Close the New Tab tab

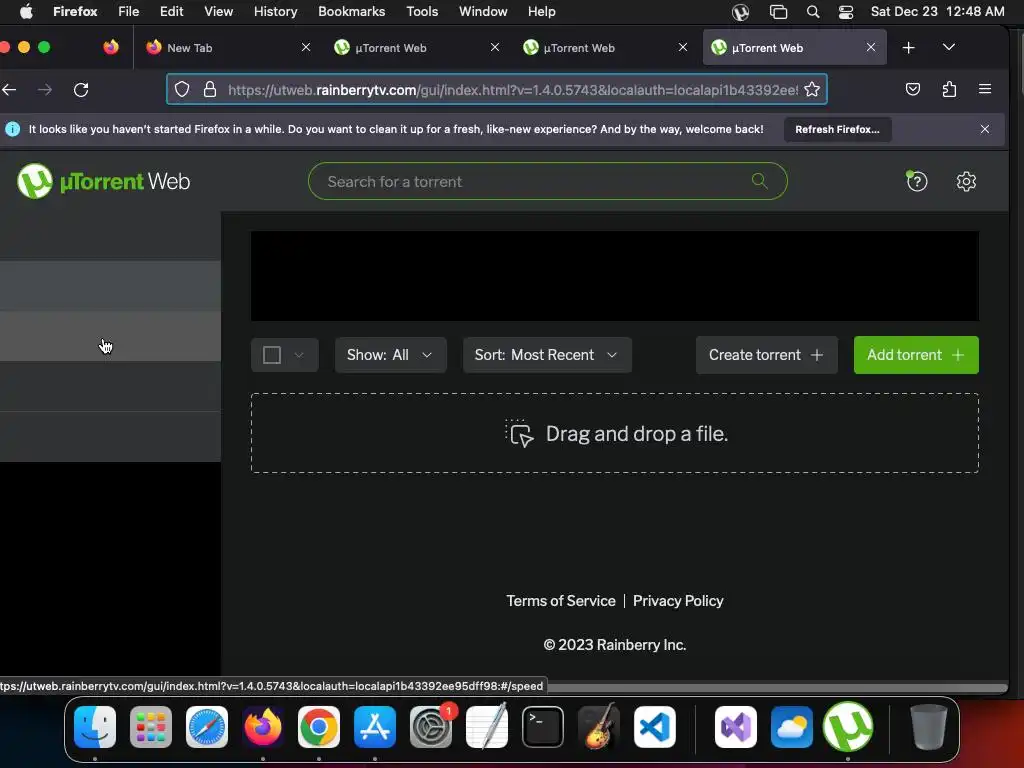tap(306, 47)
